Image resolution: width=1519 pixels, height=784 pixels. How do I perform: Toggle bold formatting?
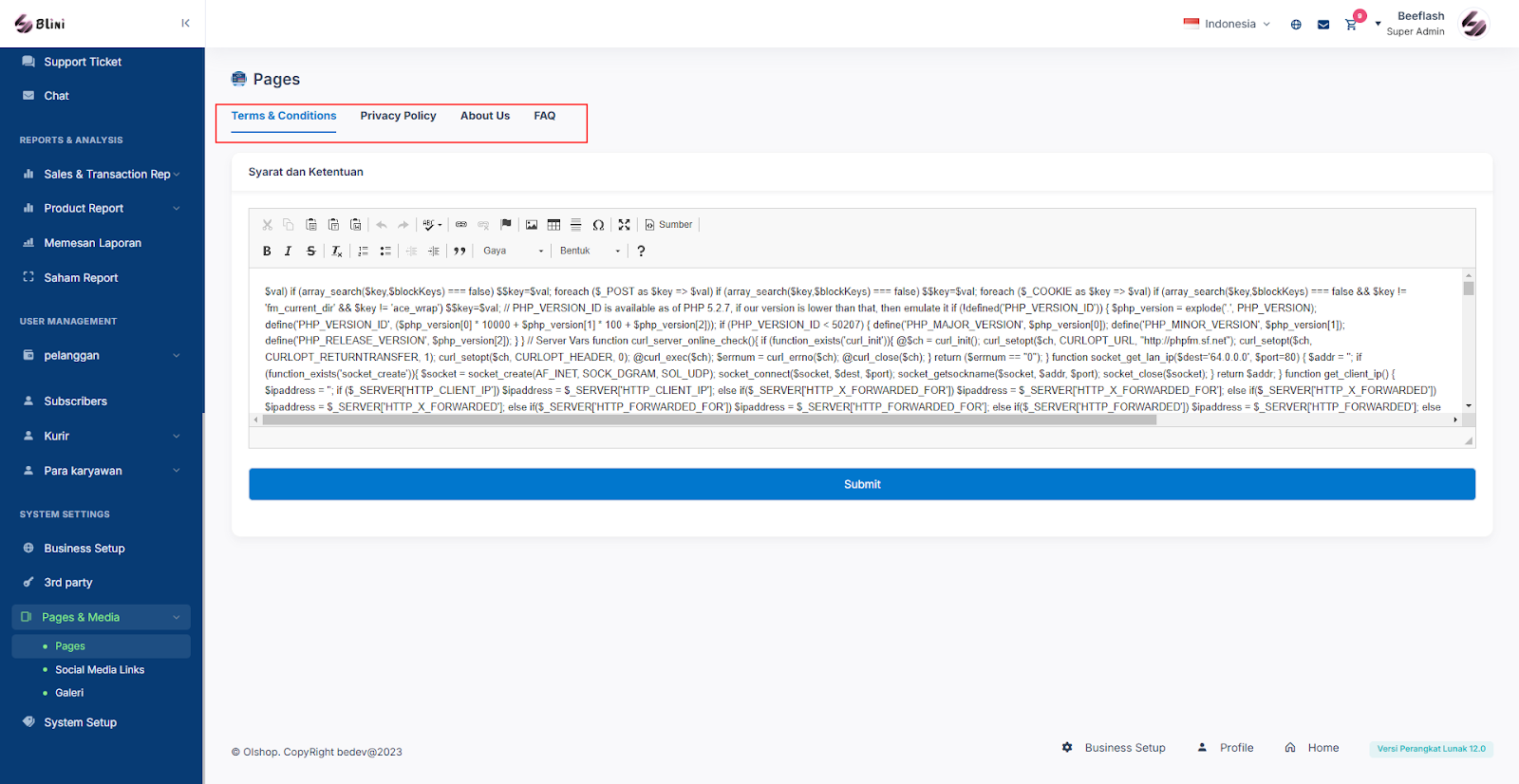(x=267, y=252)
